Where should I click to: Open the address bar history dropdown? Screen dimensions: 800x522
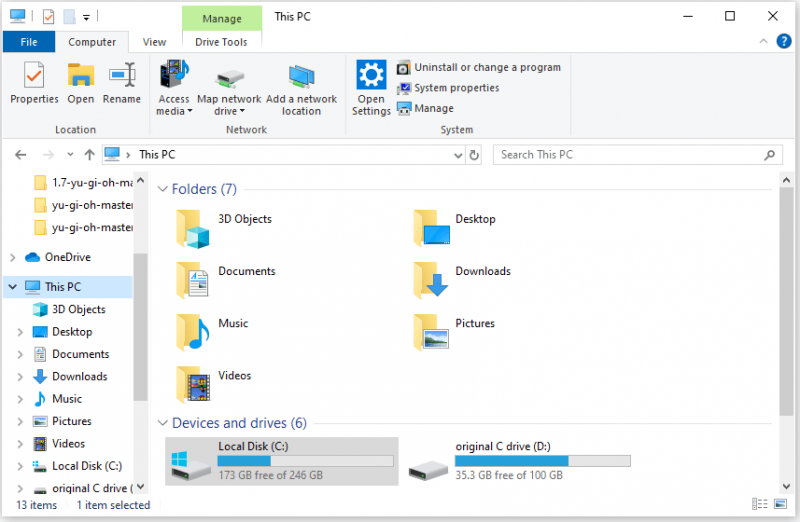pyautogui.click(x=458, y=155)
